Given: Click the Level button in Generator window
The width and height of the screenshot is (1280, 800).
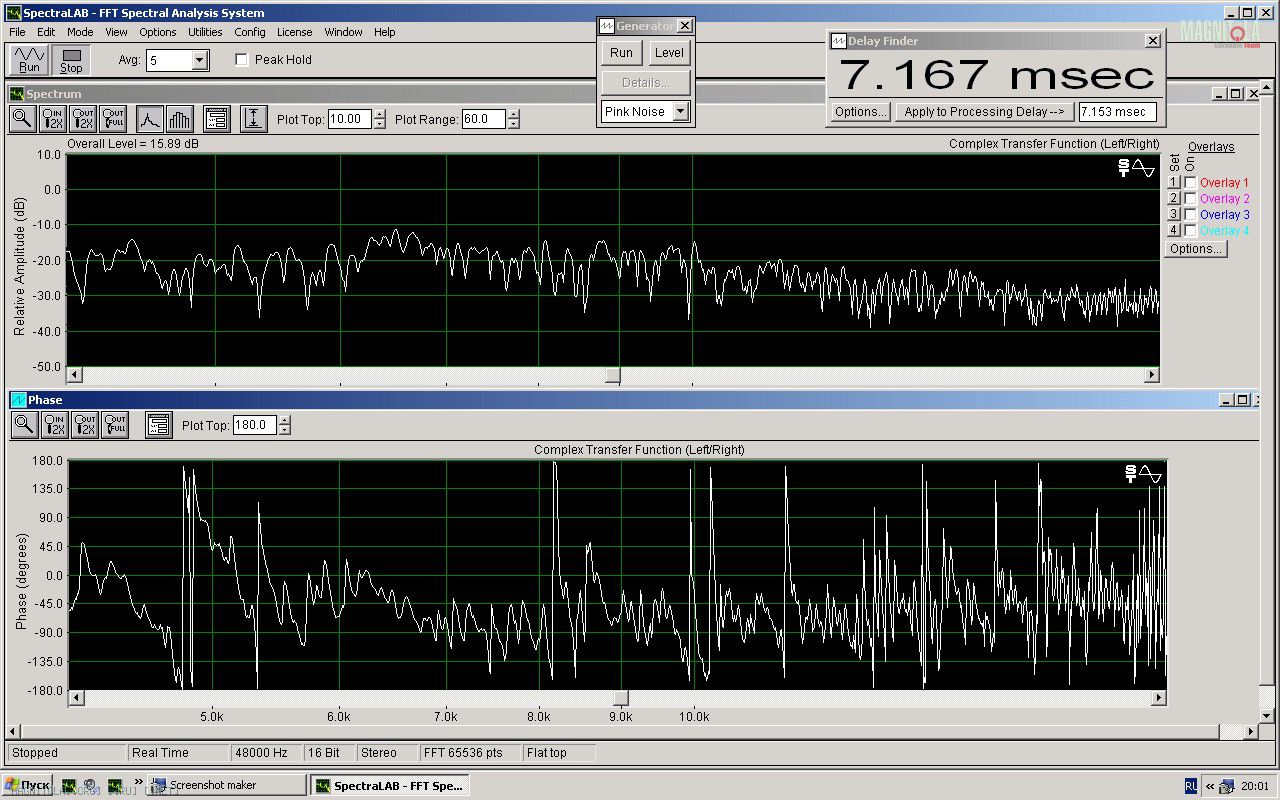Looking at the screenshot, I should click(x=669, y=53).
